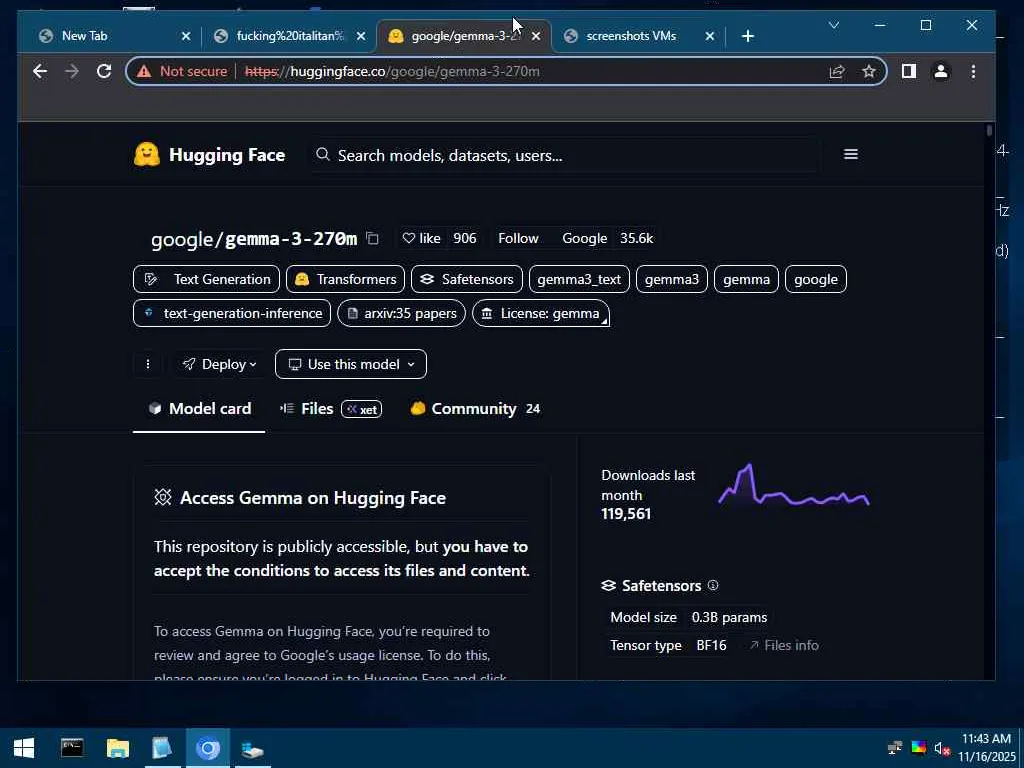
Task: Select the google tag
Action: pyautogui.click(x=816, y=279)
